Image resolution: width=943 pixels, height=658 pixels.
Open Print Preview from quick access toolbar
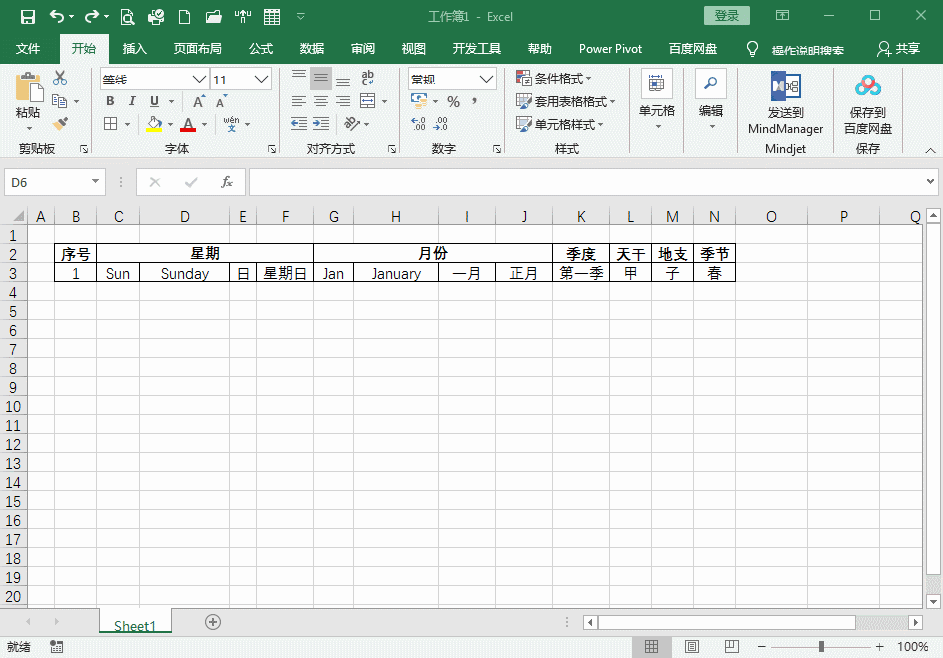(x=127, y=17)
